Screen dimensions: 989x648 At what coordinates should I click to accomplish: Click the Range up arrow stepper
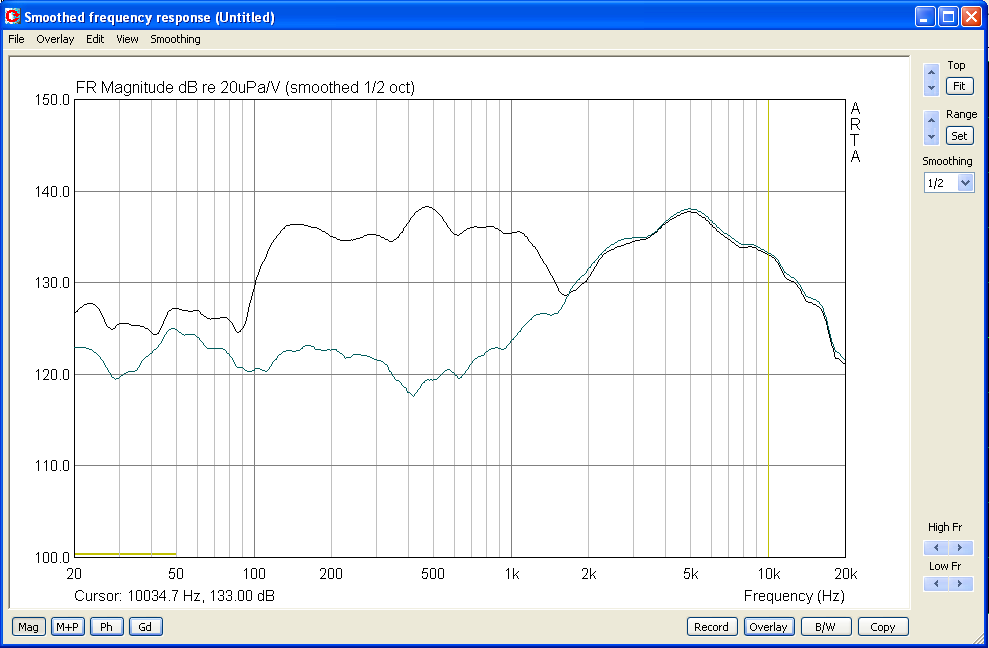click(x=931, y=119)
